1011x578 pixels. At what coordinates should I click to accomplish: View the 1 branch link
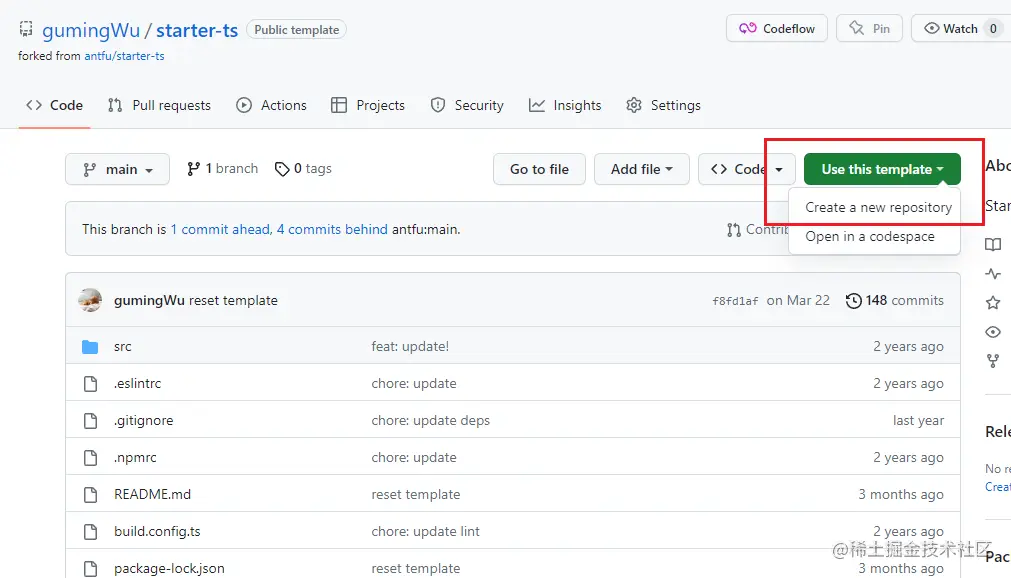click(x=222, y=168)
